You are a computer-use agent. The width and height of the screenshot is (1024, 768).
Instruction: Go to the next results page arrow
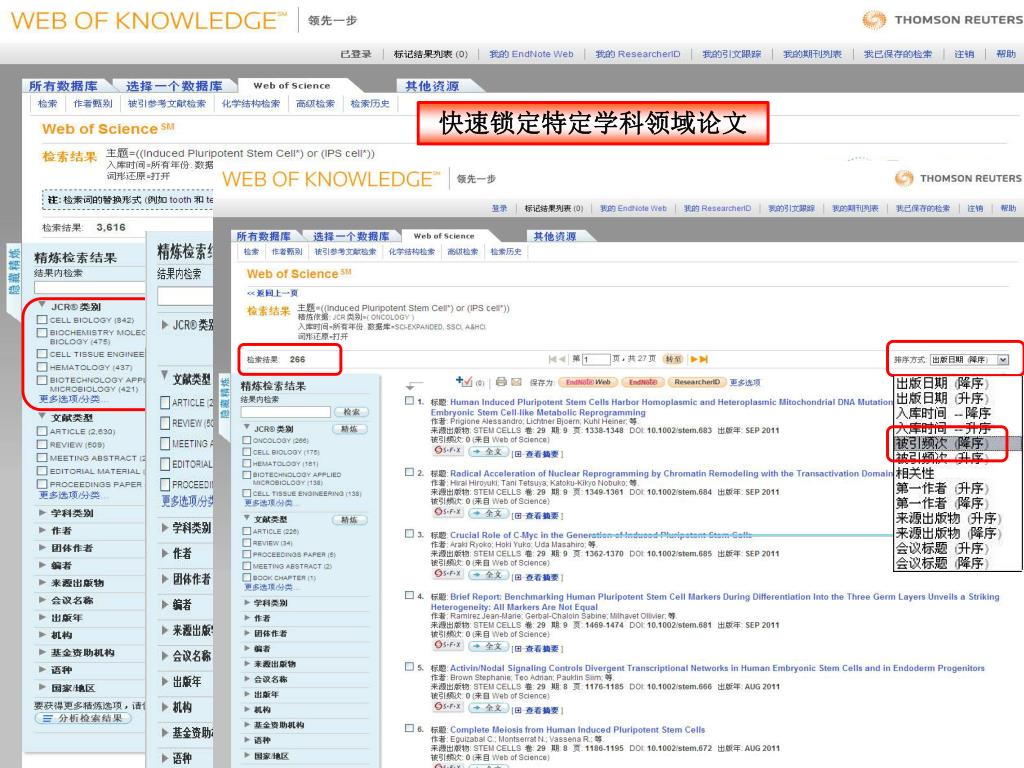[x=694, y=359]
